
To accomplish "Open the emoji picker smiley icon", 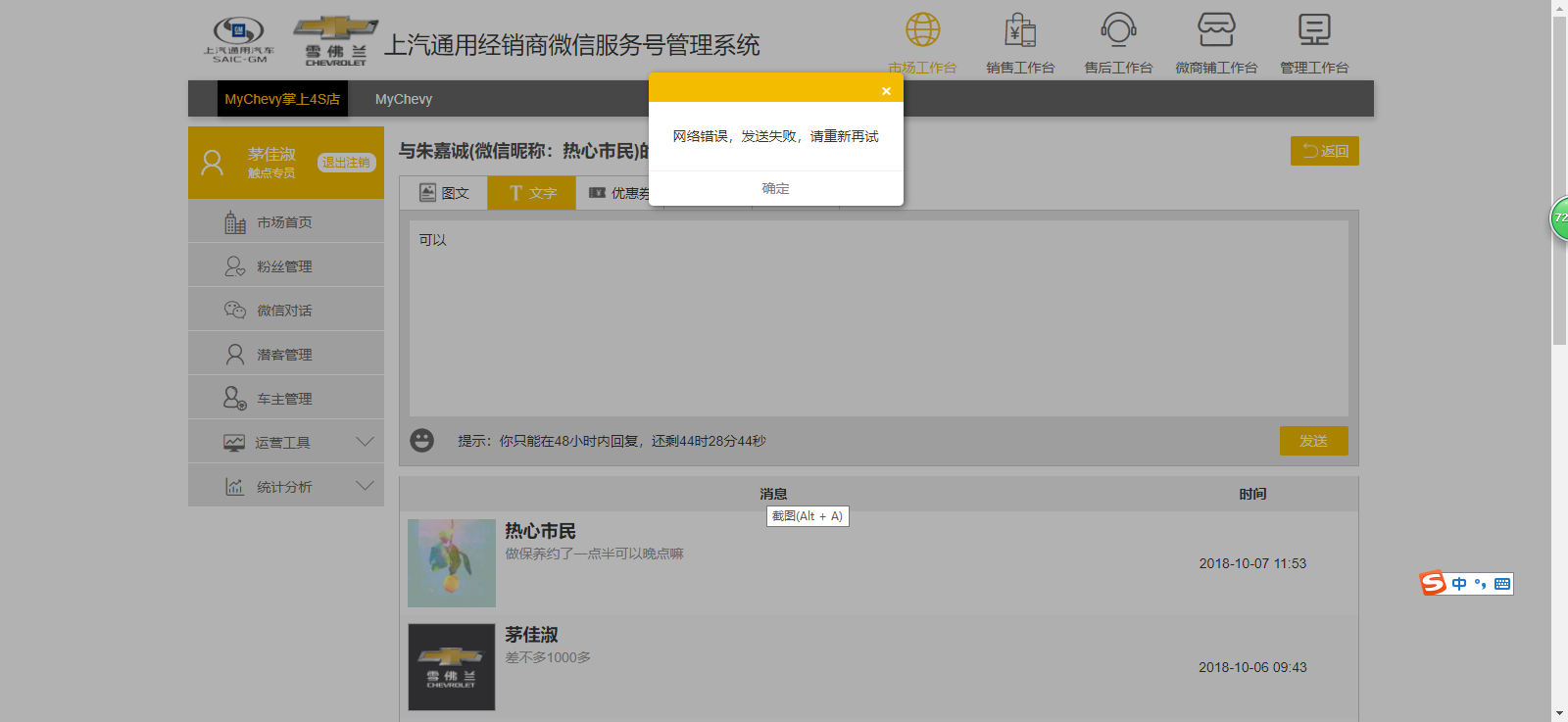I will tap(422, 441).
